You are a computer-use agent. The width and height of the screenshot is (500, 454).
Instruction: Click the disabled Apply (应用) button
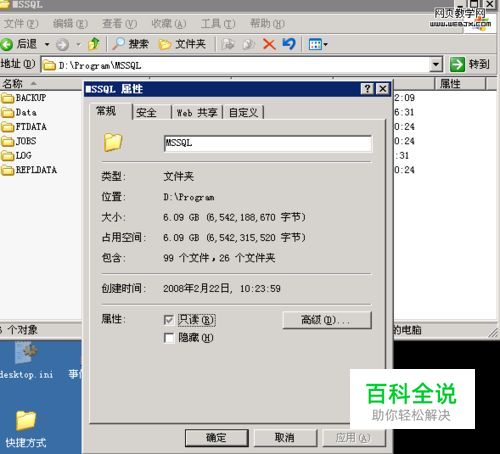[x=353, y=438]
